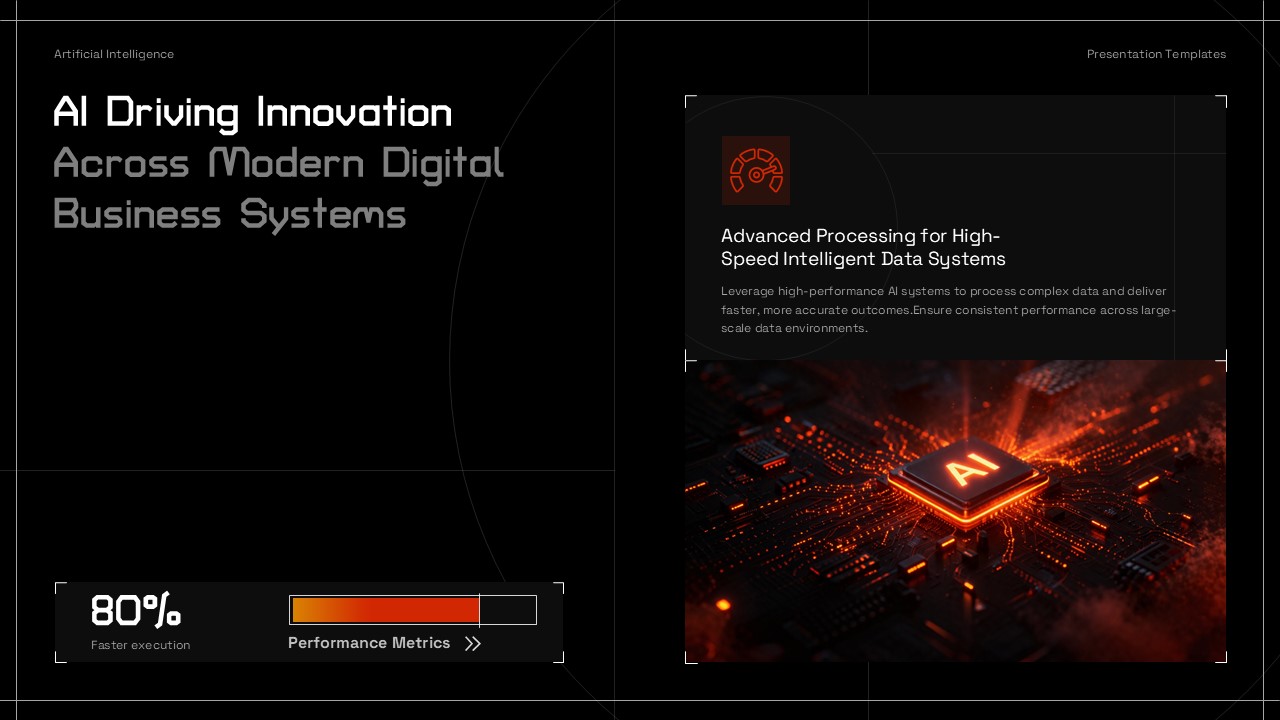Viewport: 1280px width, 720px height.
Task: Open the Performance Metrics link
Action: point(369,643)
